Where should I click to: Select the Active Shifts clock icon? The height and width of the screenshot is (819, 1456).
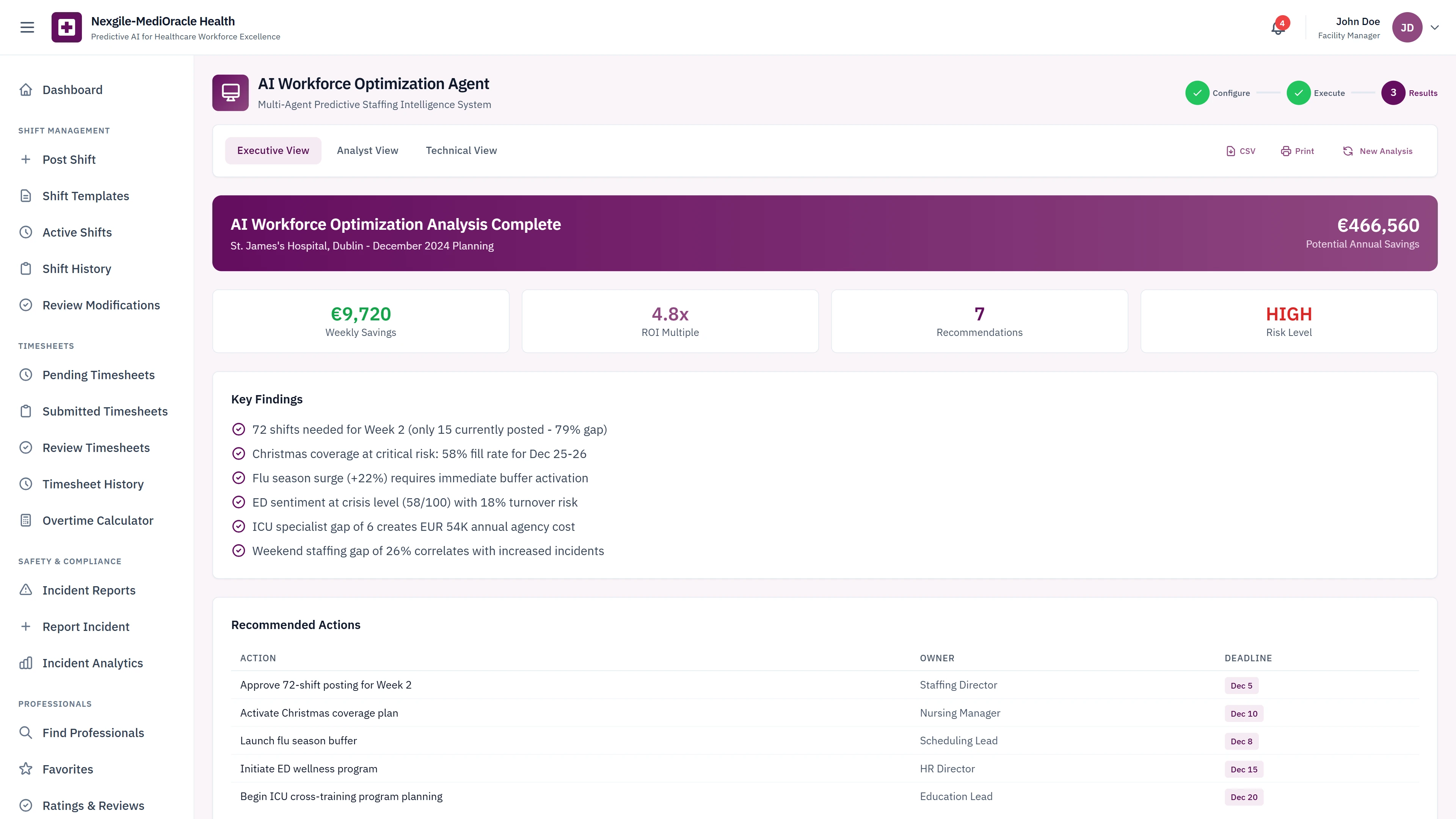pyautogui.click(x=26, y=232)
